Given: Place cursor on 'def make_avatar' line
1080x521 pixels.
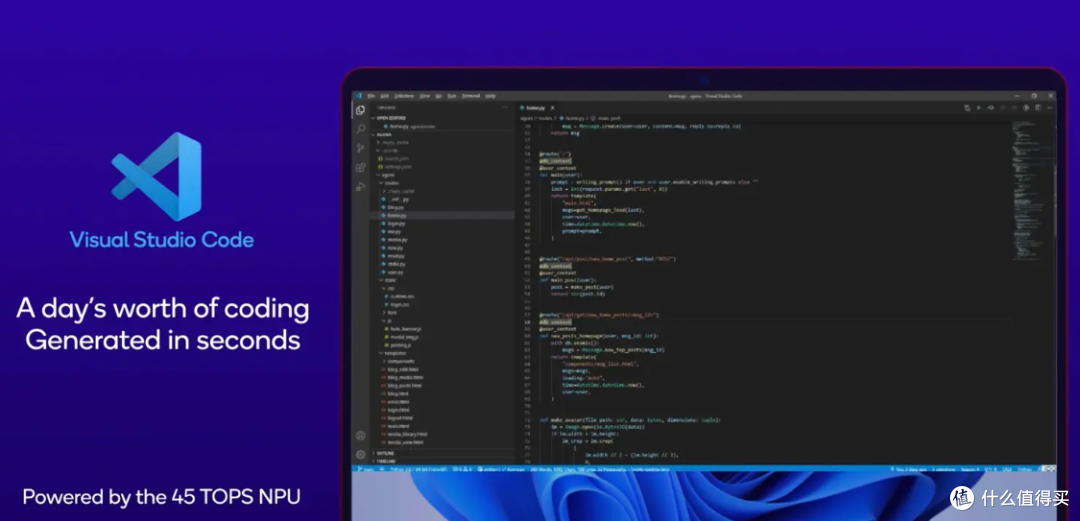Looking at the screenshot, I should click(x=630, y=420).
